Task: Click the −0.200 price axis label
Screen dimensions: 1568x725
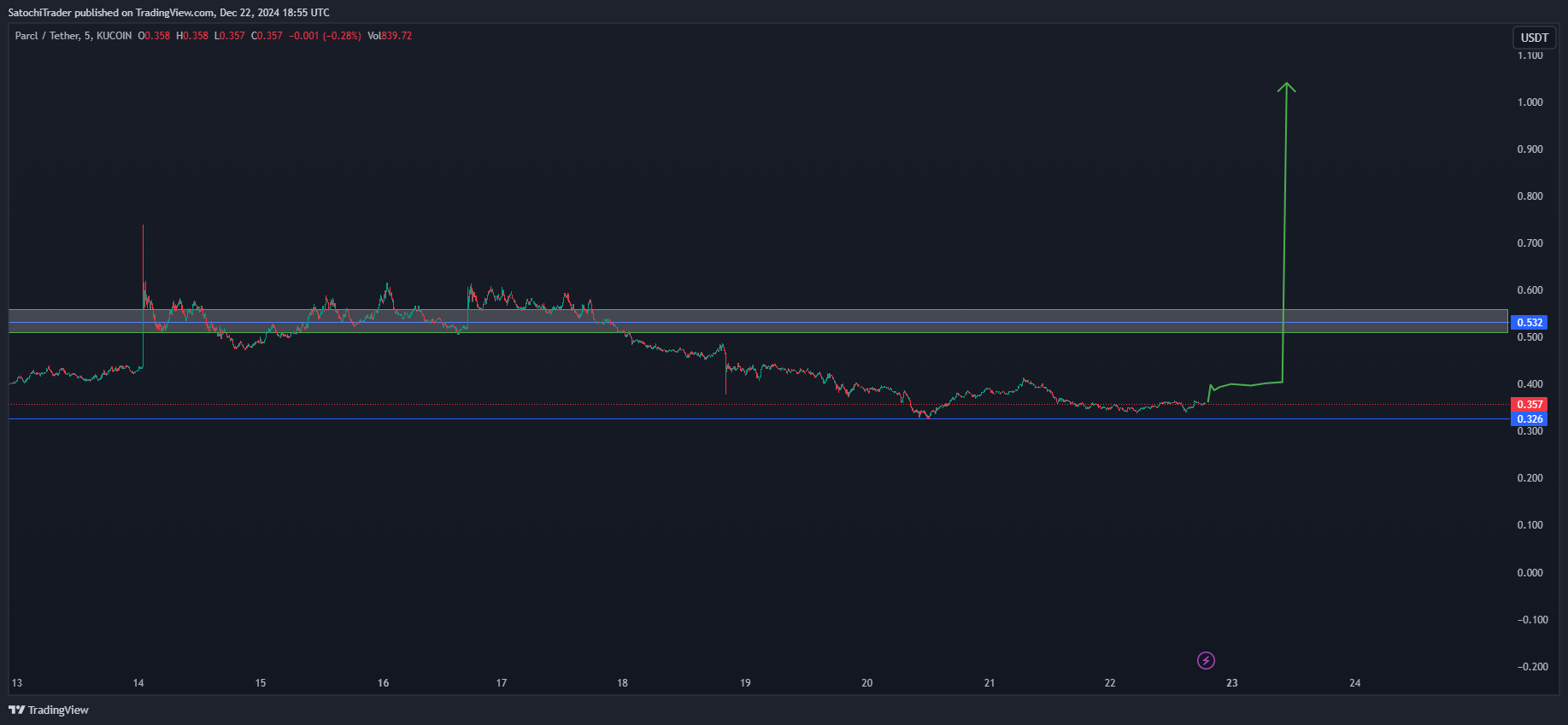Action: point(1532,667)
